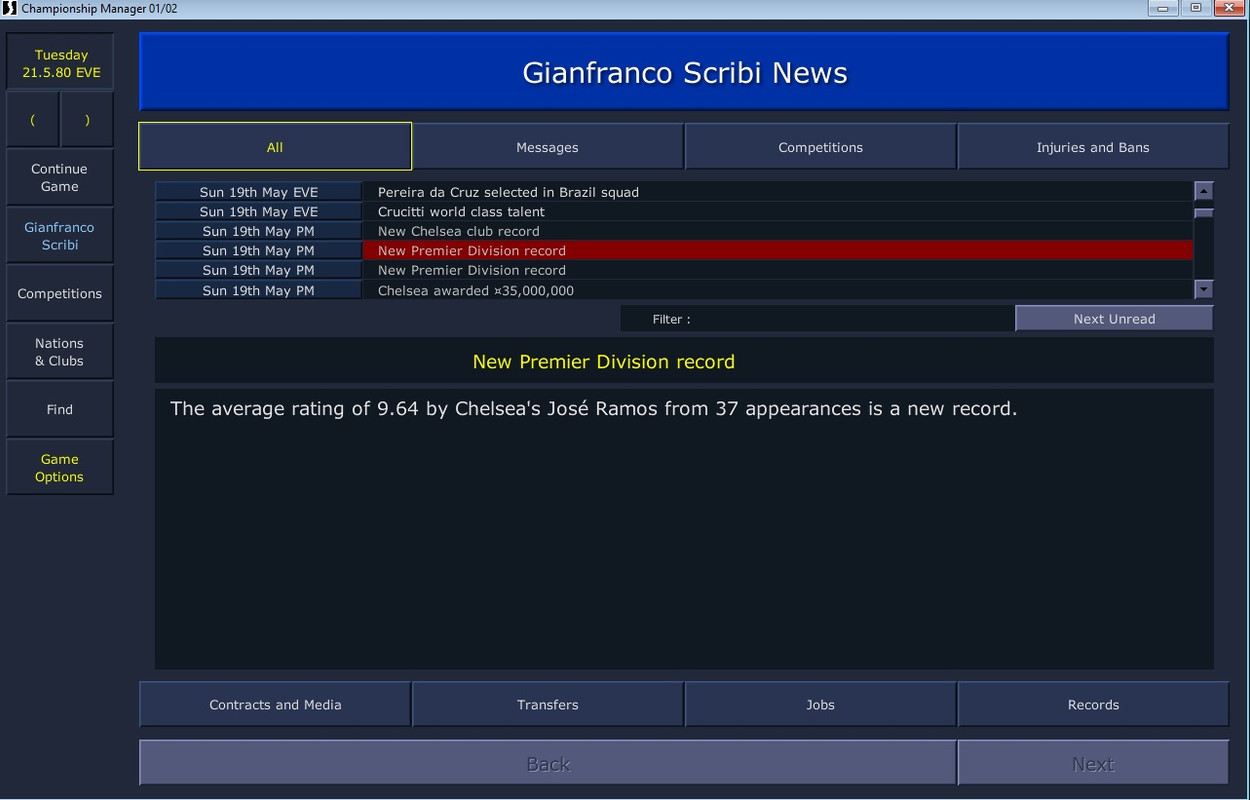Click the news list scrollbar thumb

click(x=1204, y=212)
